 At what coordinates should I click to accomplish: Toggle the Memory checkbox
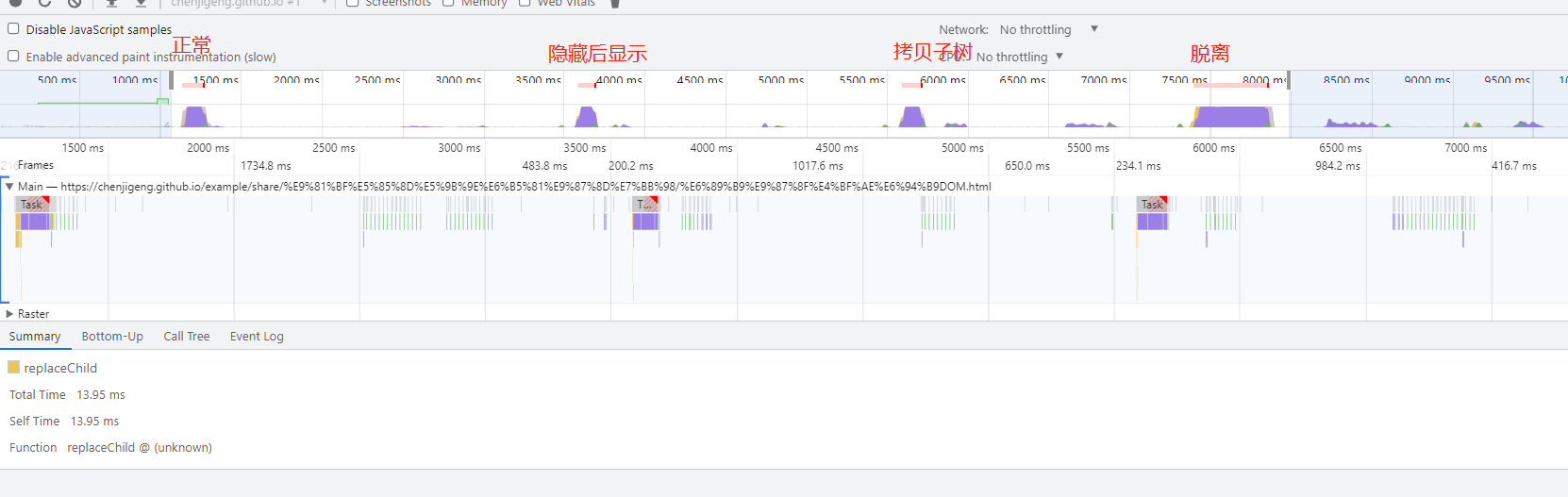(448, 3)
